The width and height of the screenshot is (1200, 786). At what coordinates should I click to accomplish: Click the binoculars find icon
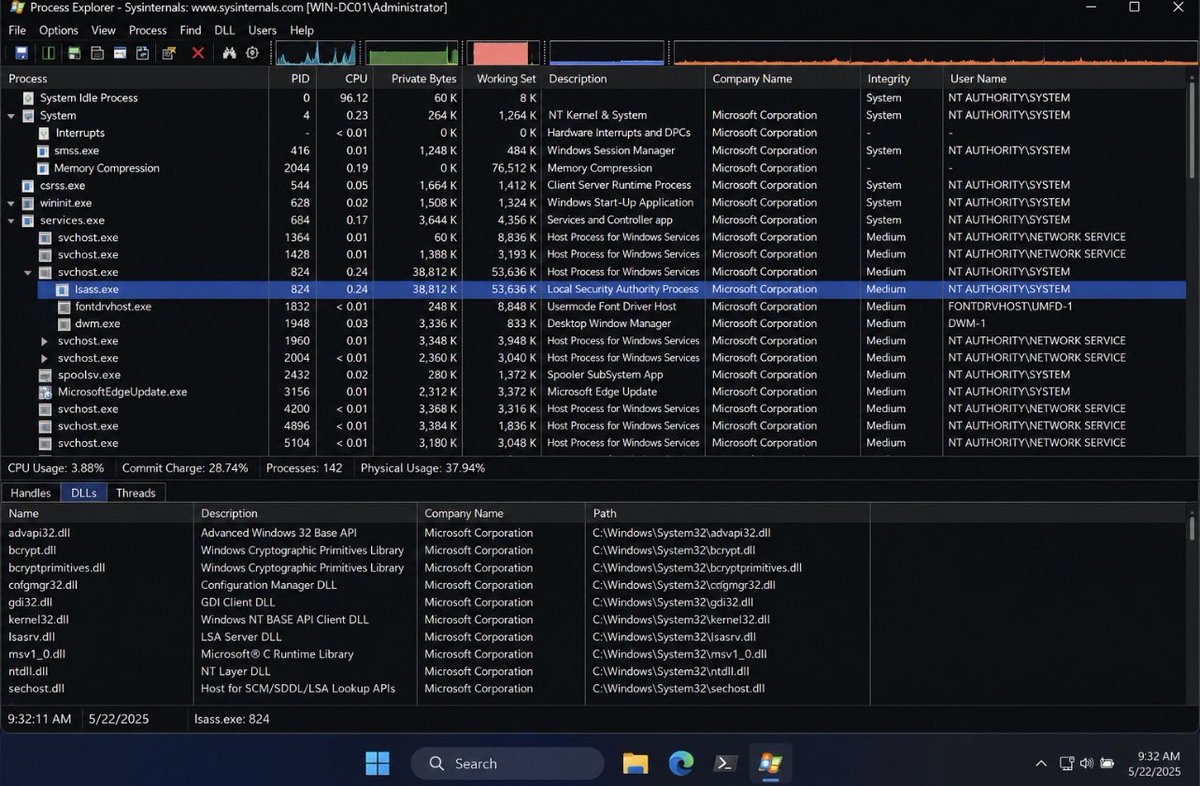[229, 53]
